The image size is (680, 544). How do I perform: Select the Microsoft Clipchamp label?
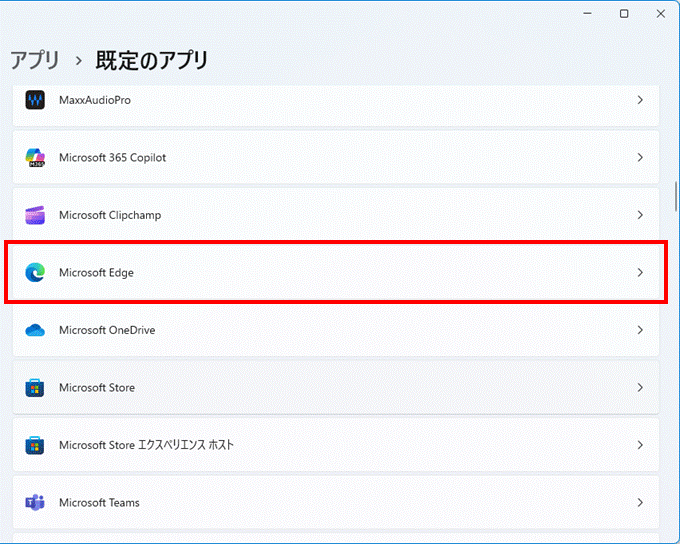[110, 215]
